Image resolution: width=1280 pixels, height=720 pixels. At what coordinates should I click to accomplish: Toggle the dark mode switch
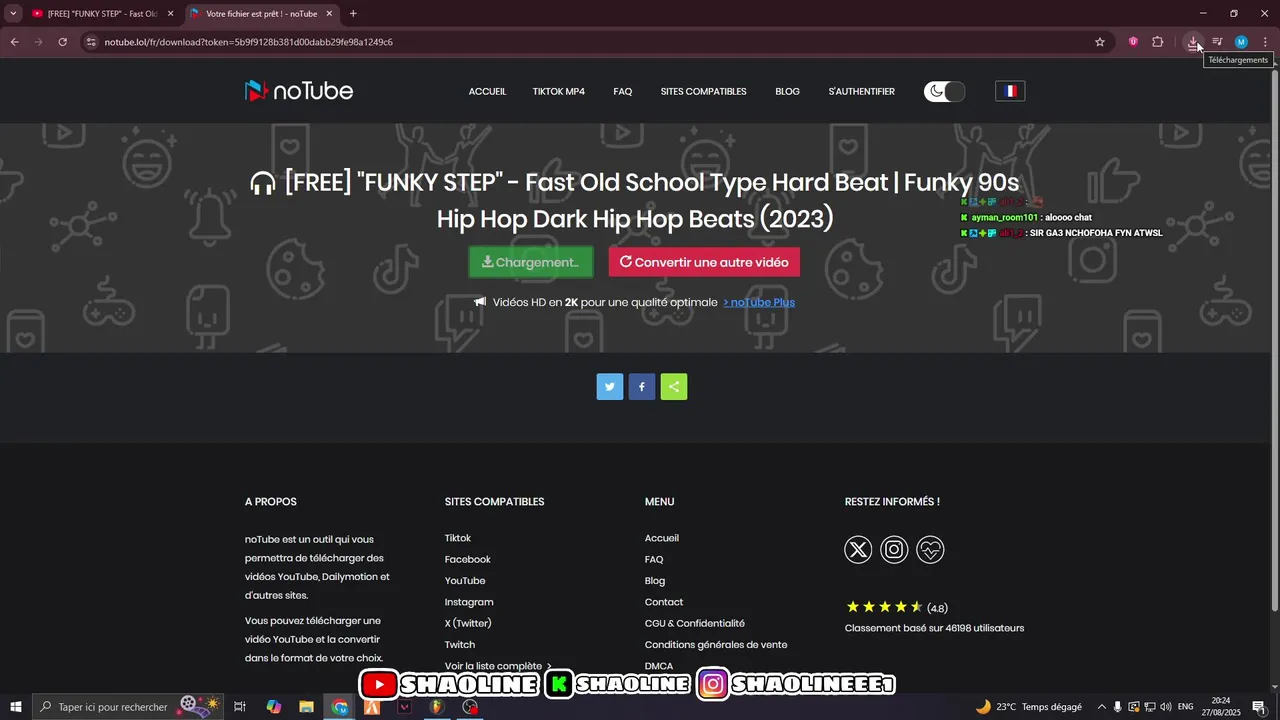[x=944, y=91]
